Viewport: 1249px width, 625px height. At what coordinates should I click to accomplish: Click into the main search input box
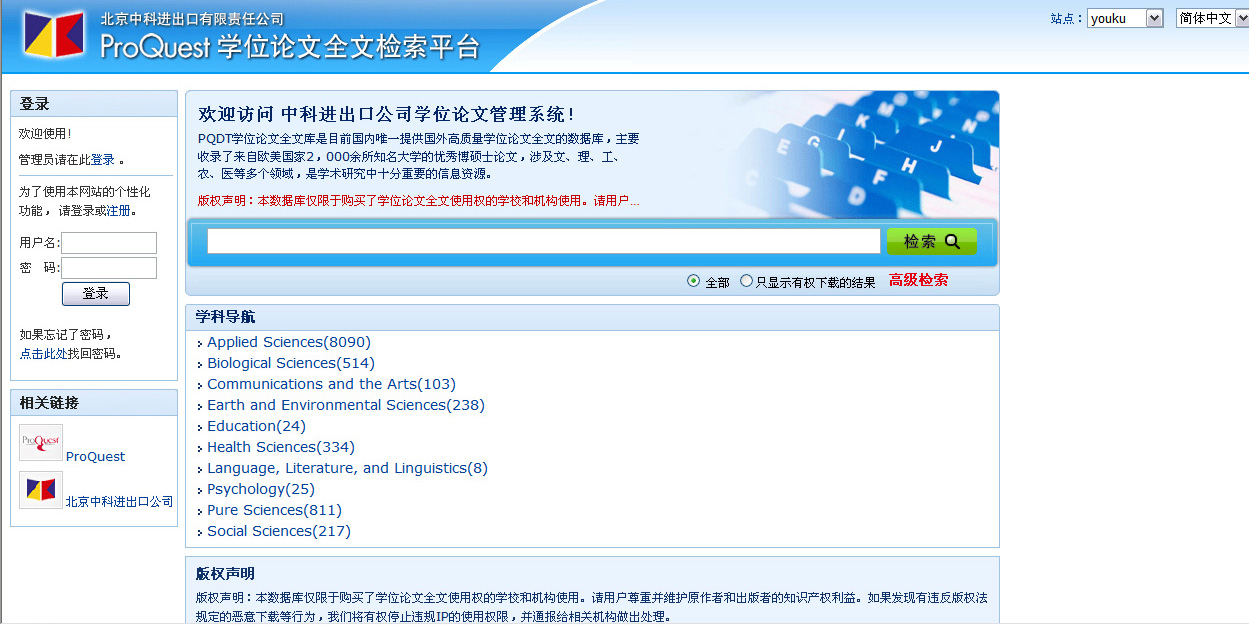543,241
